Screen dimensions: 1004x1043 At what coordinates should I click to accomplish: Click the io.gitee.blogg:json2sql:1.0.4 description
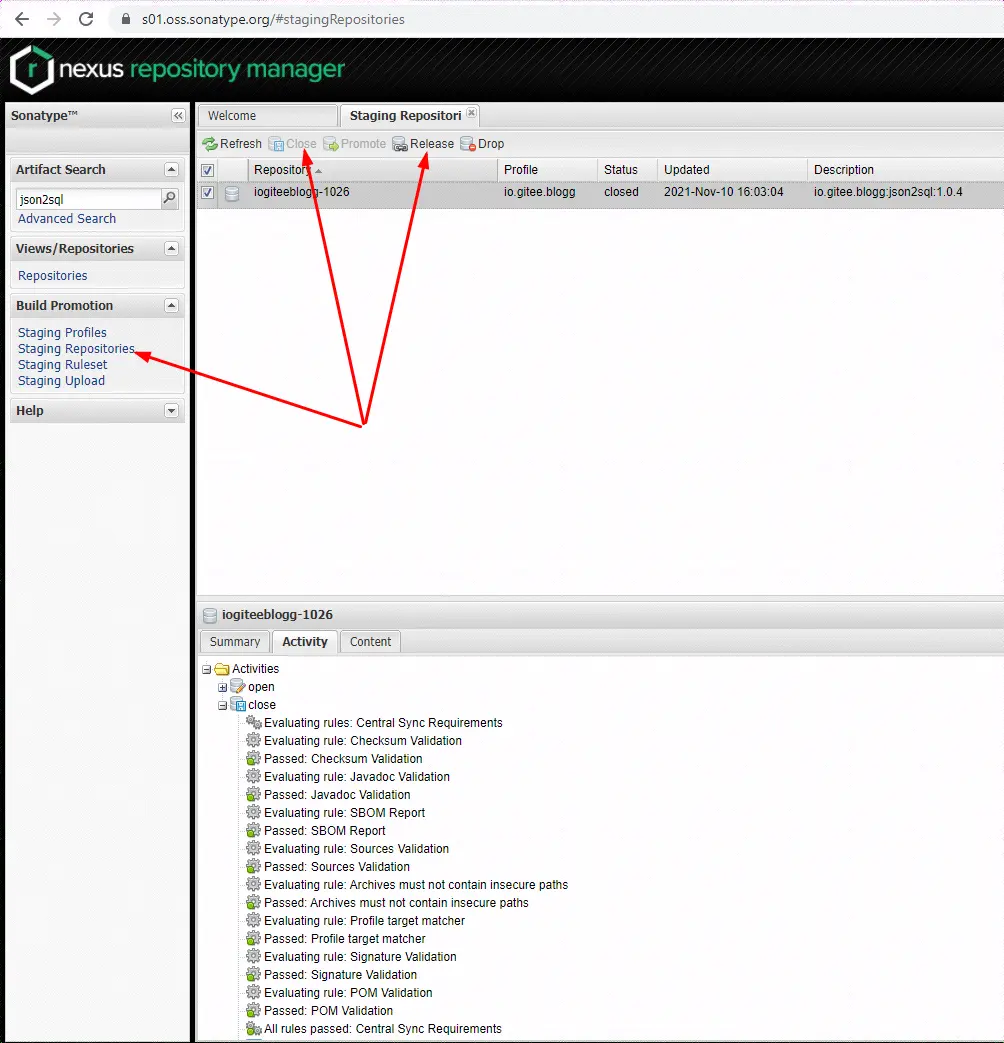(x=888, y=192)
